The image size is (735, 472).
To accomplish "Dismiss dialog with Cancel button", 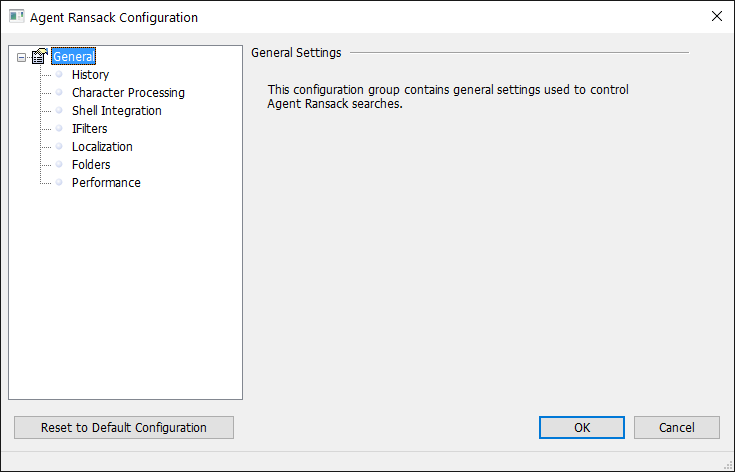I will tap(677, 427).
